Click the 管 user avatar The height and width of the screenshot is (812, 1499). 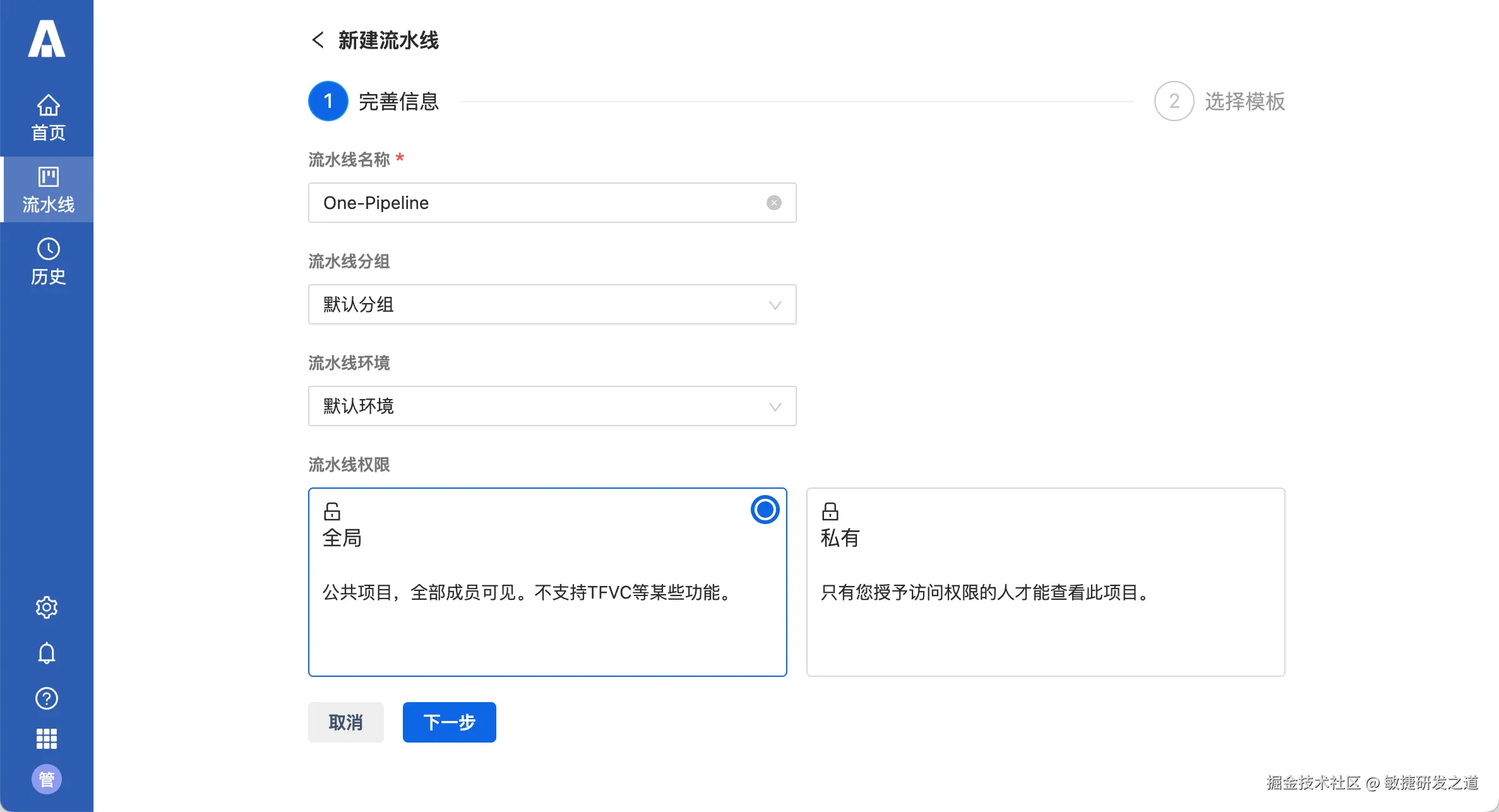[x=47, y=779]
